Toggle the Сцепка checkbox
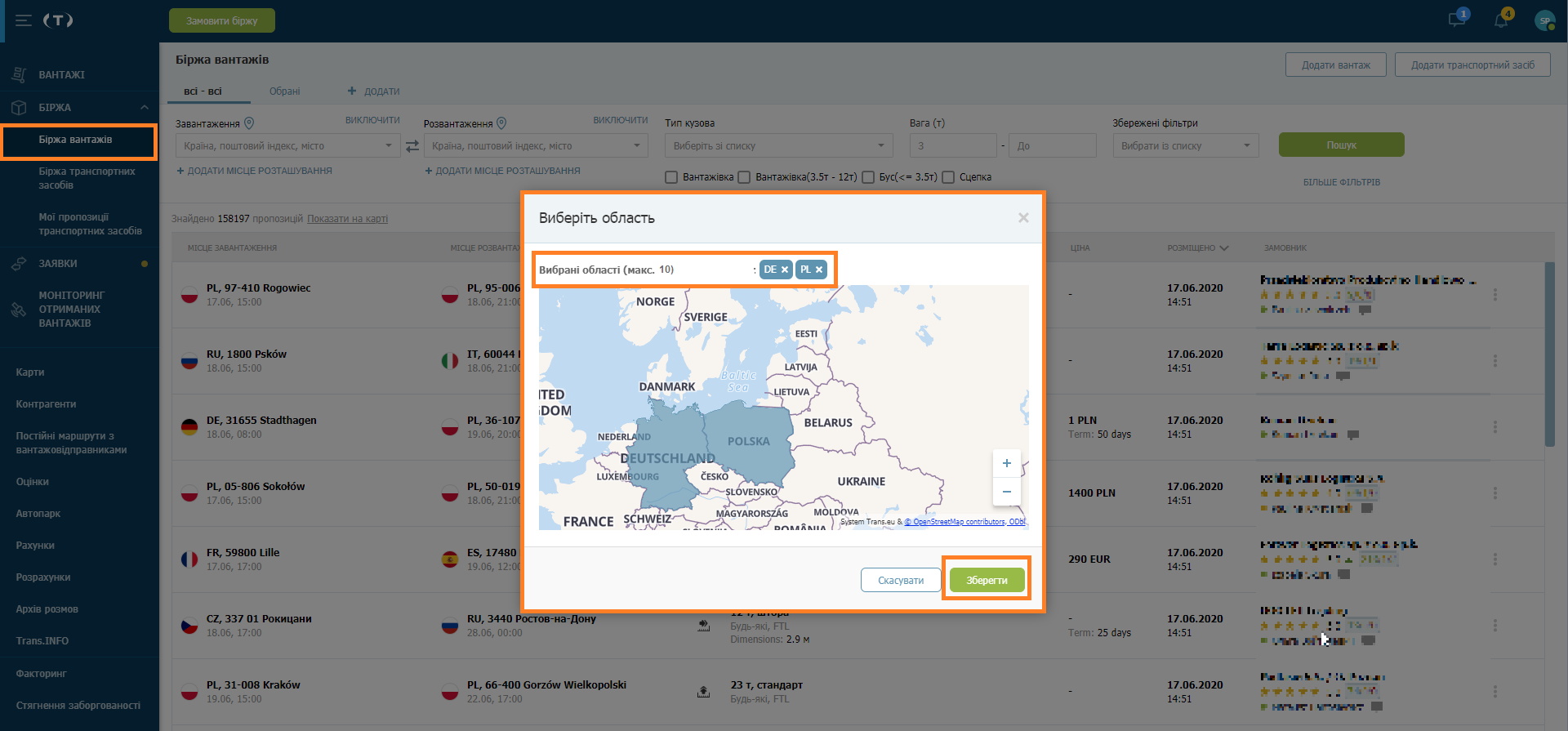This screenshot has width=1568, height=731. pyautogui.click(x=948, y=177)
